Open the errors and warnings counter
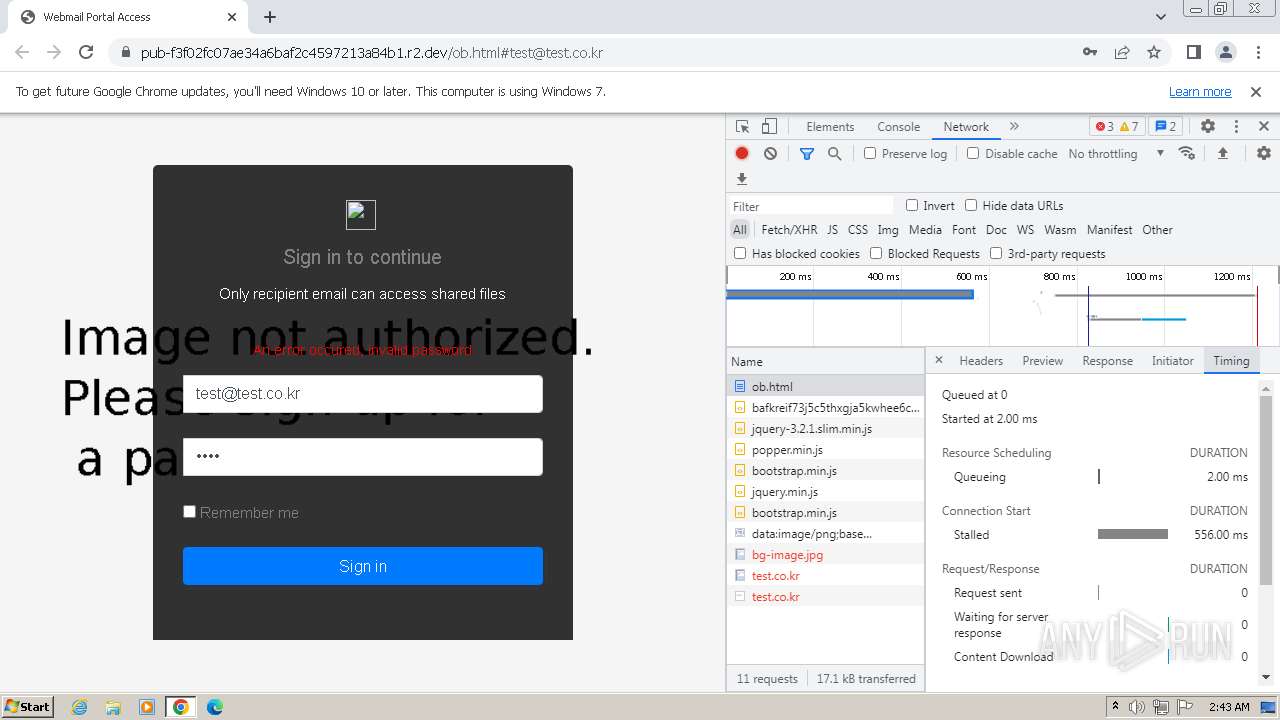Viewport: 1280px width, 720px height. click(1116, 127)
